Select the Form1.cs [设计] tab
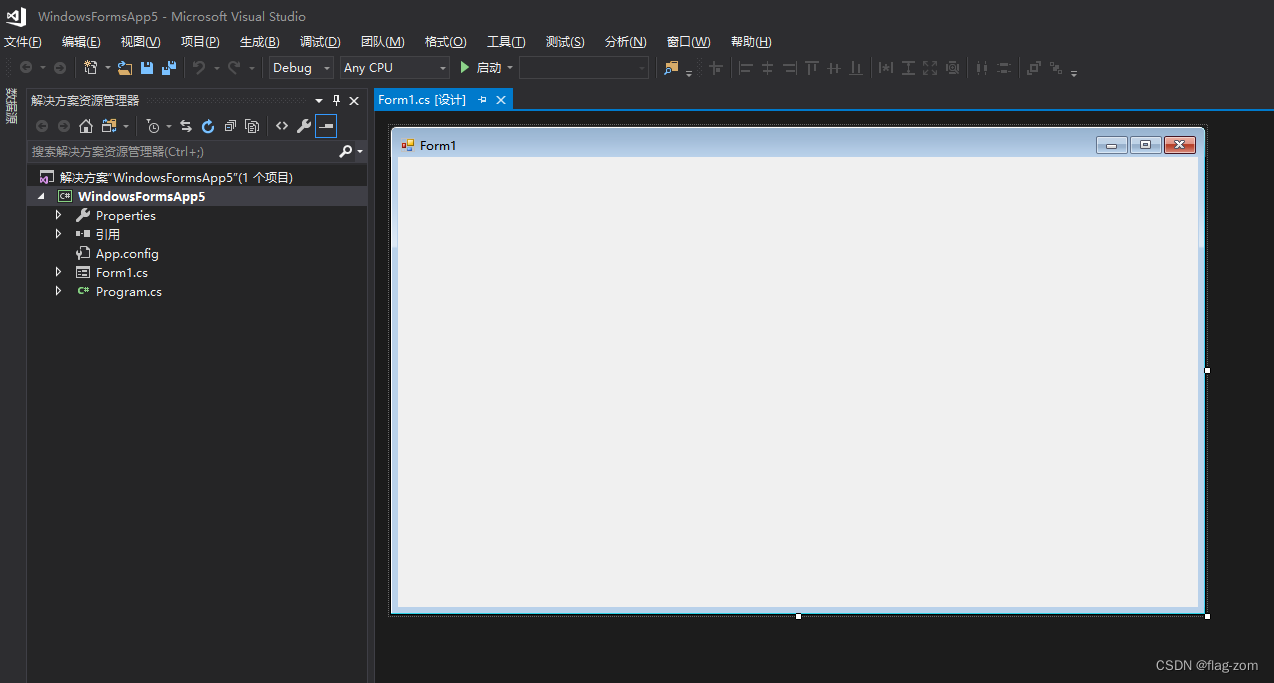 tap(422, 100)
